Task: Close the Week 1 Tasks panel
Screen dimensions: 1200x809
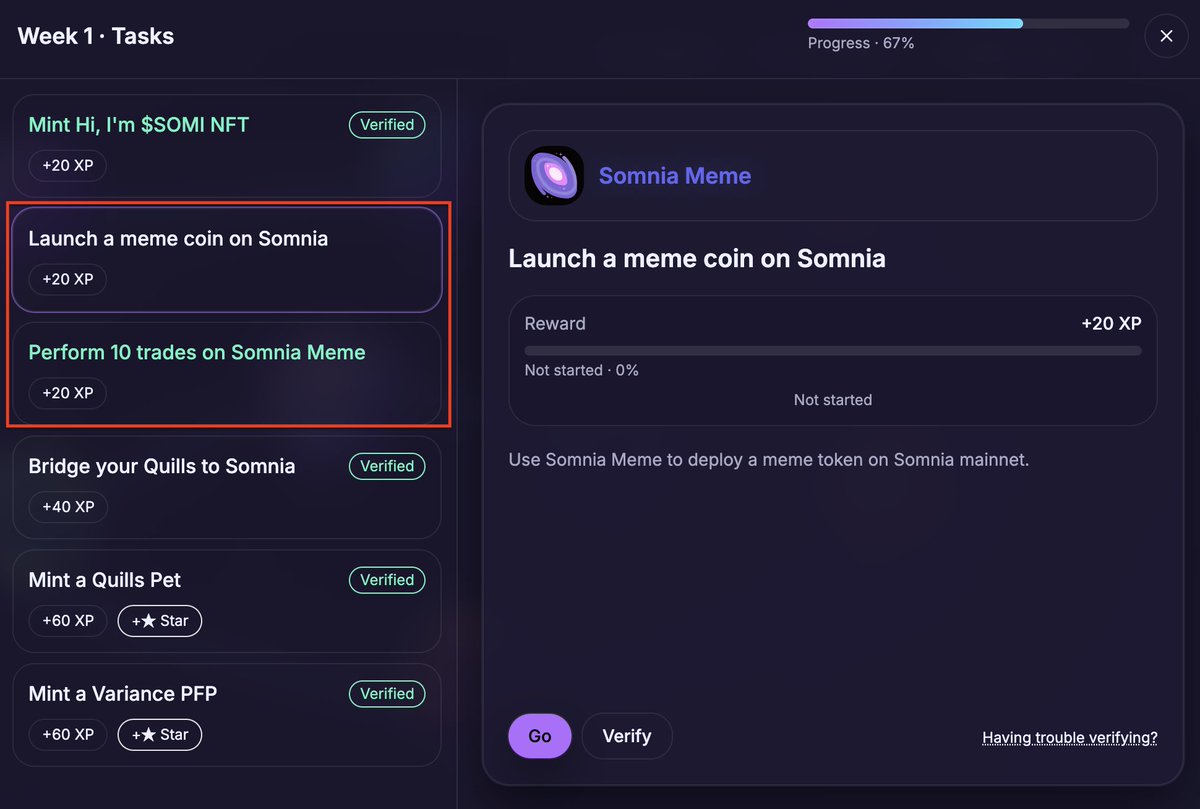Action: pos(1166,36)
